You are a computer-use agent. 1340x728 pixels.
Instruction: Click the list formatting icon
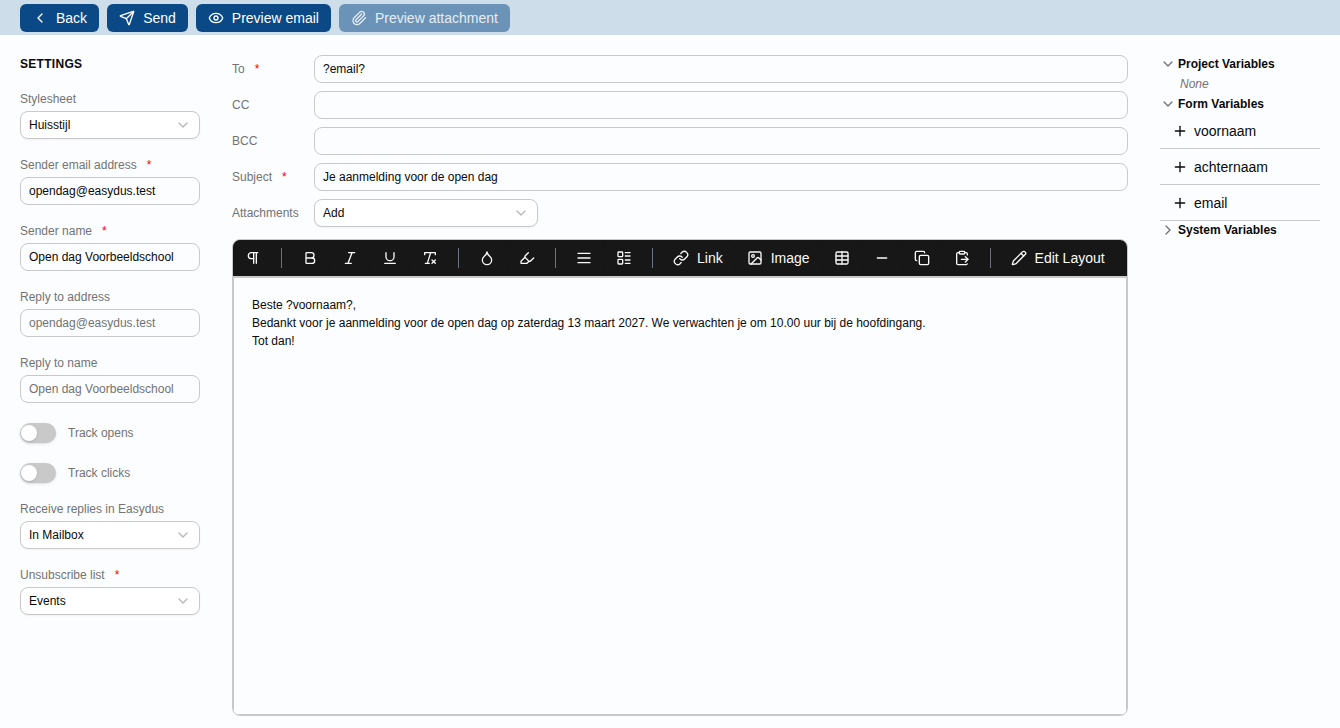[624, 258]
